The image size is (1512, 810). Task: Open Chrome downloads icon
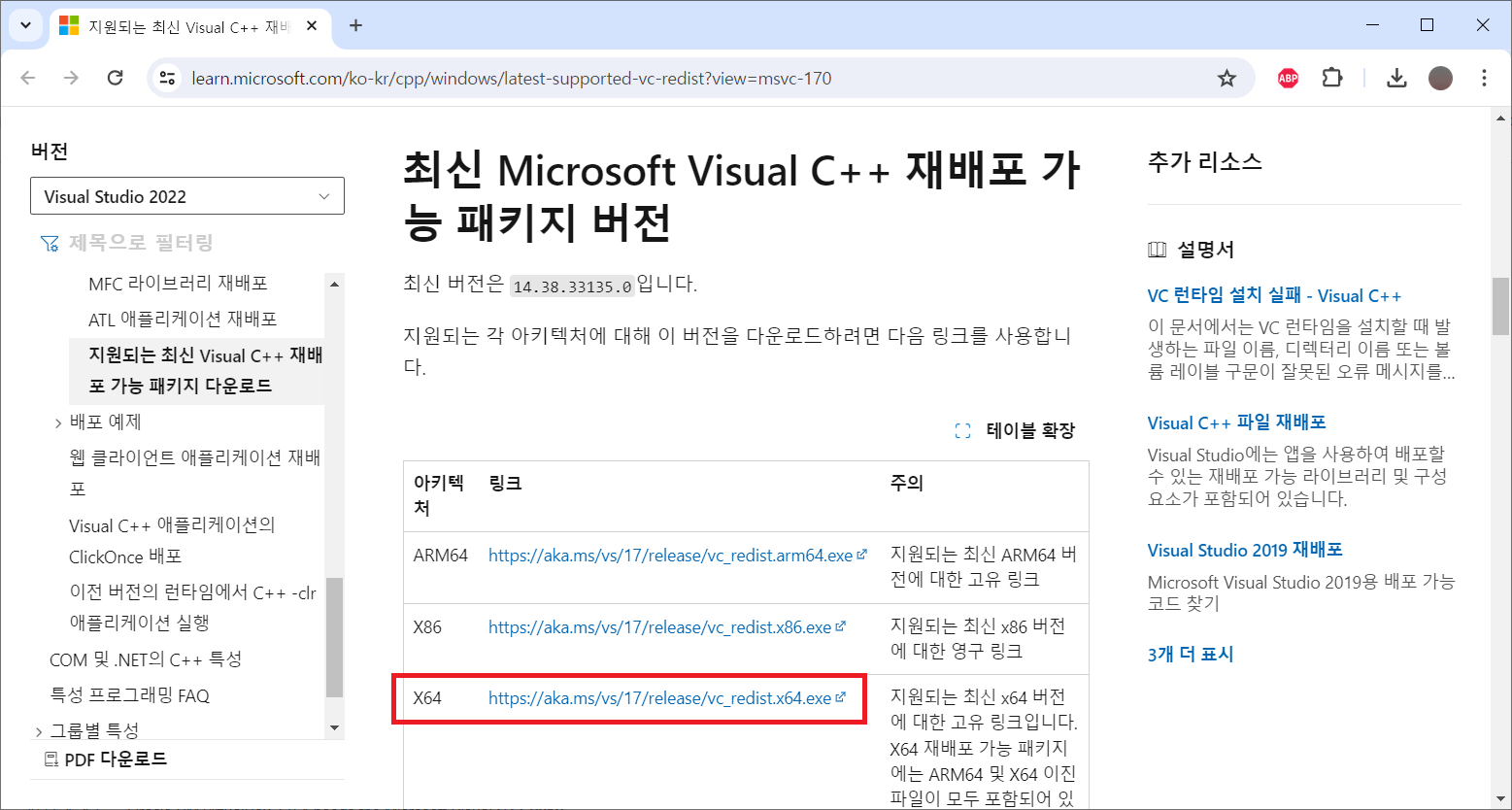tap(1396, 79)
